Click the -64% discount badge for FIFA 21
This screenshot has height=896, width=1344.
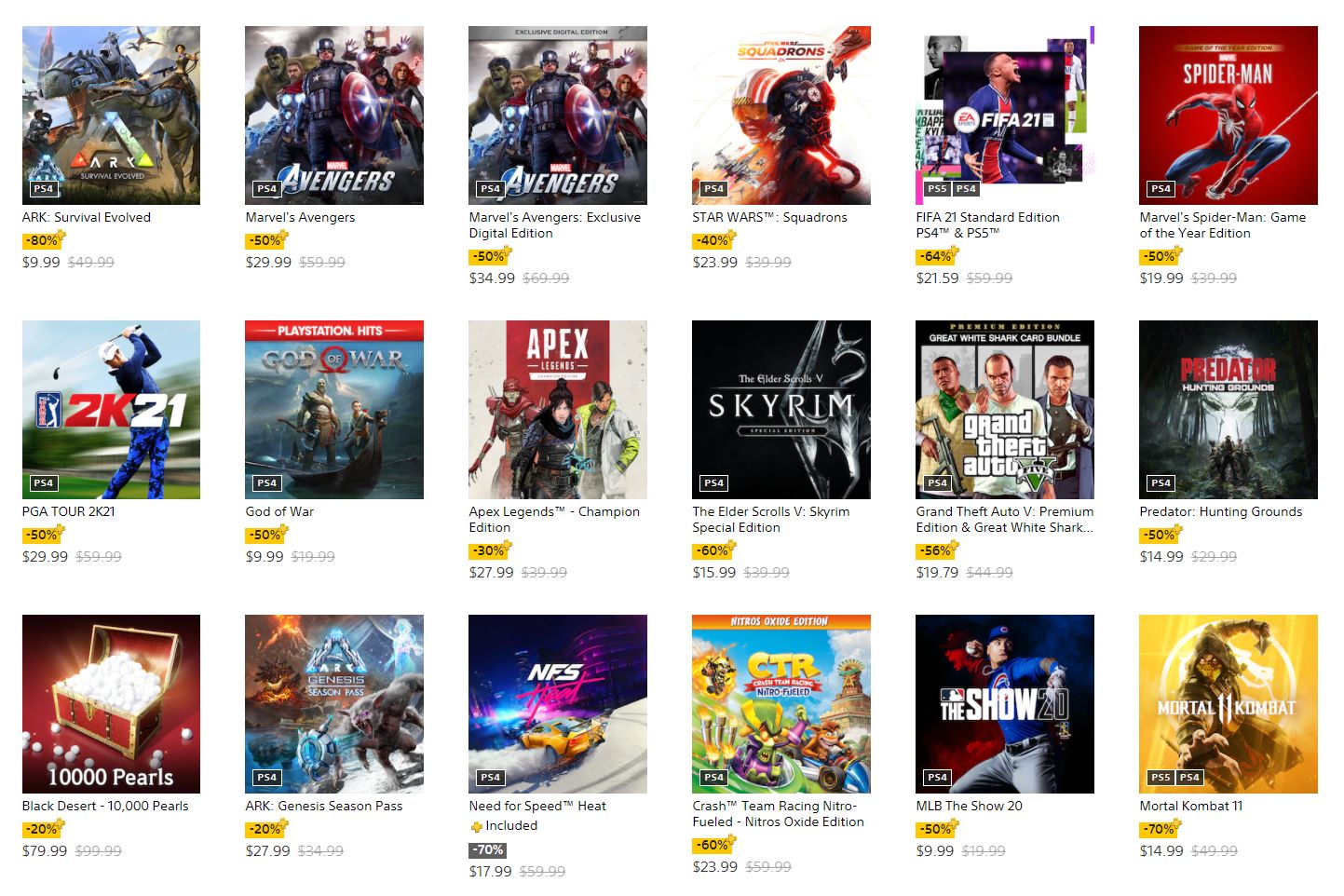[x=937, y=255]
